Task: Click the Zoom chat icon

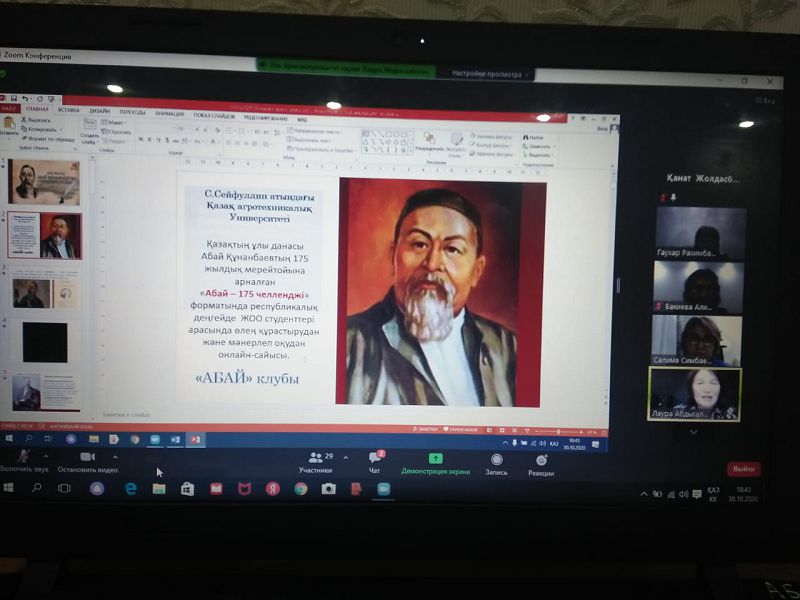Action: (376, 457)
